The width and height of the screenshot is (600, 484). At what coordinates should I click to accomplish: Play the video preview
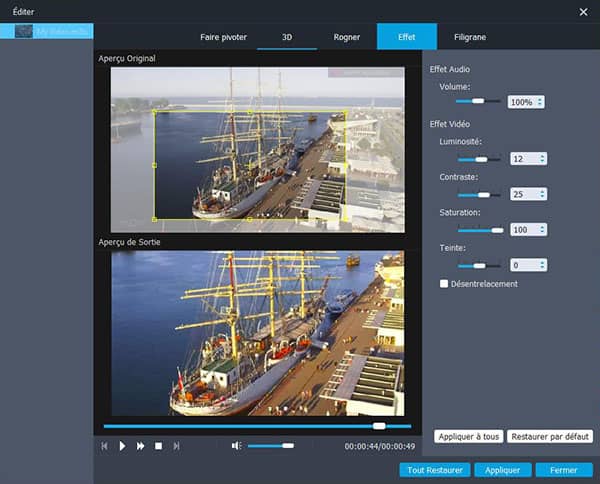[x=122, y=445]
